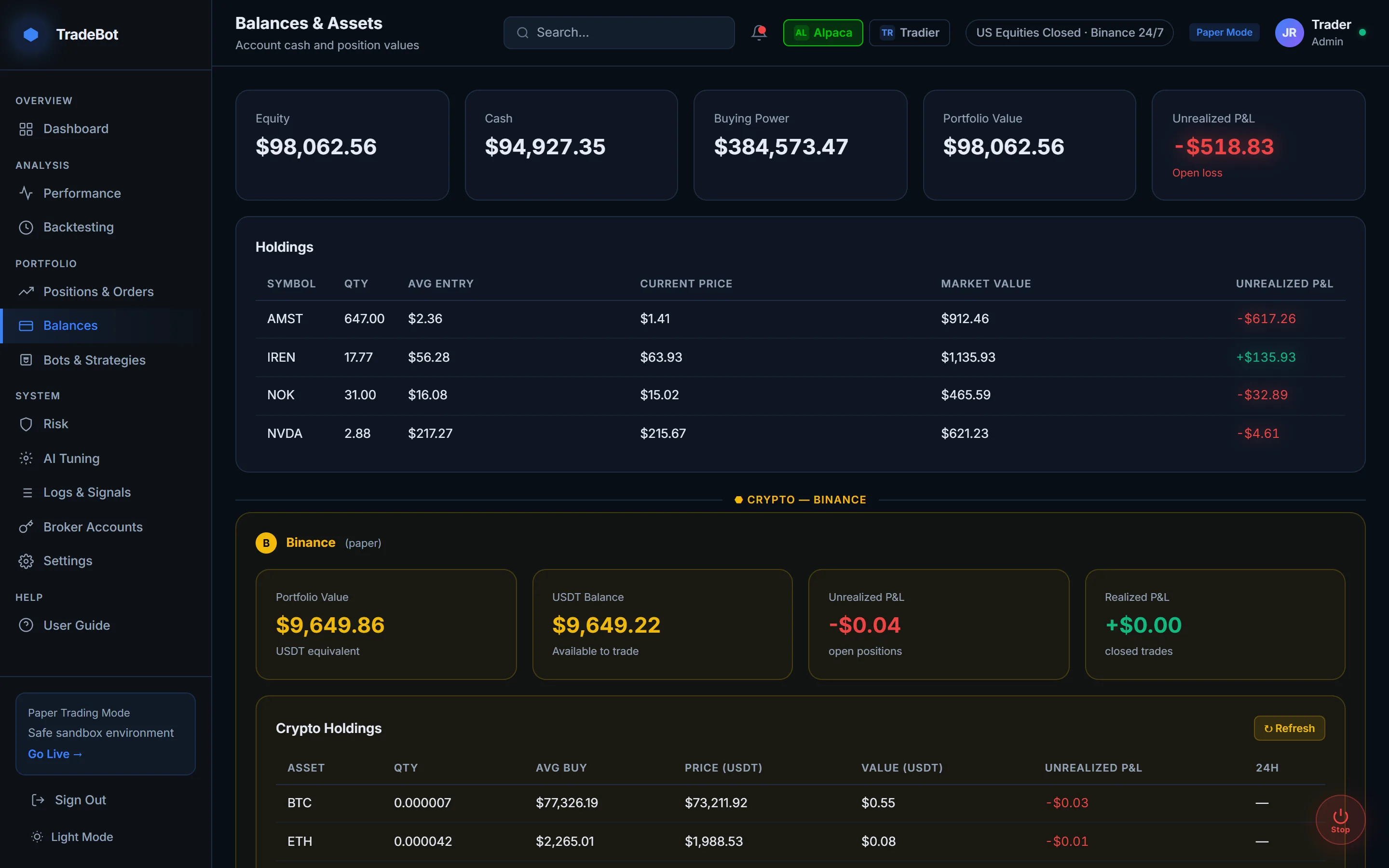
Task: Click the JR user avatar
Action: pyautogui.click(x=1289, y=33)
